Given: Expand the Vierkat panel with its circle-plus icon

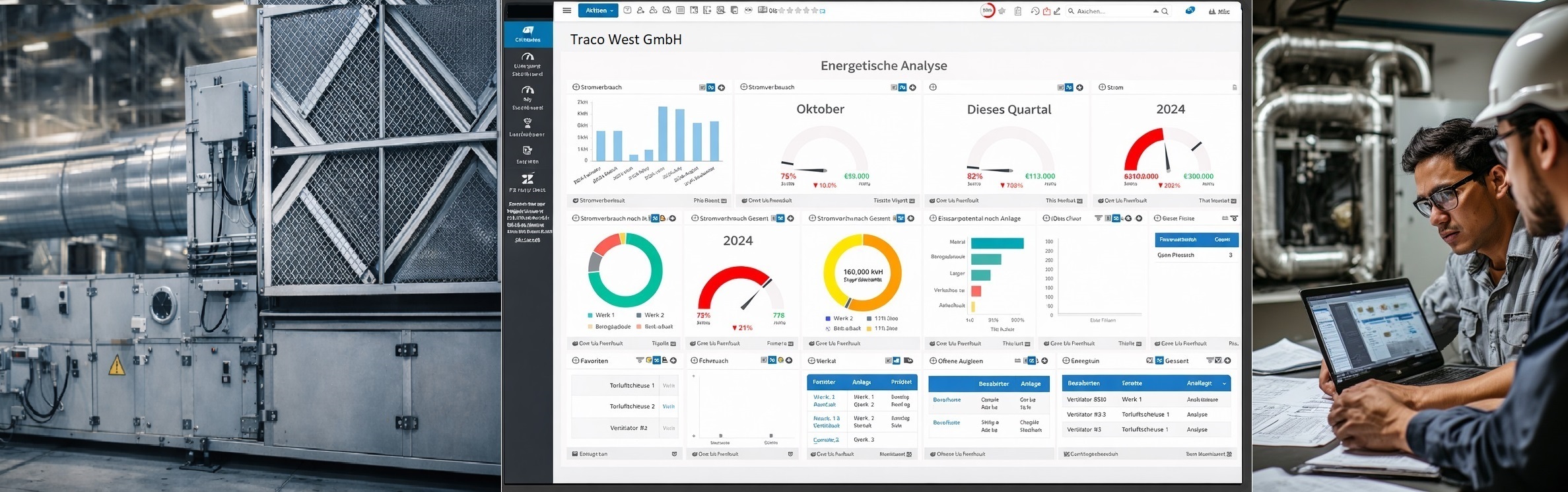Looking at the screenshot, I should (x=811, y=361).
